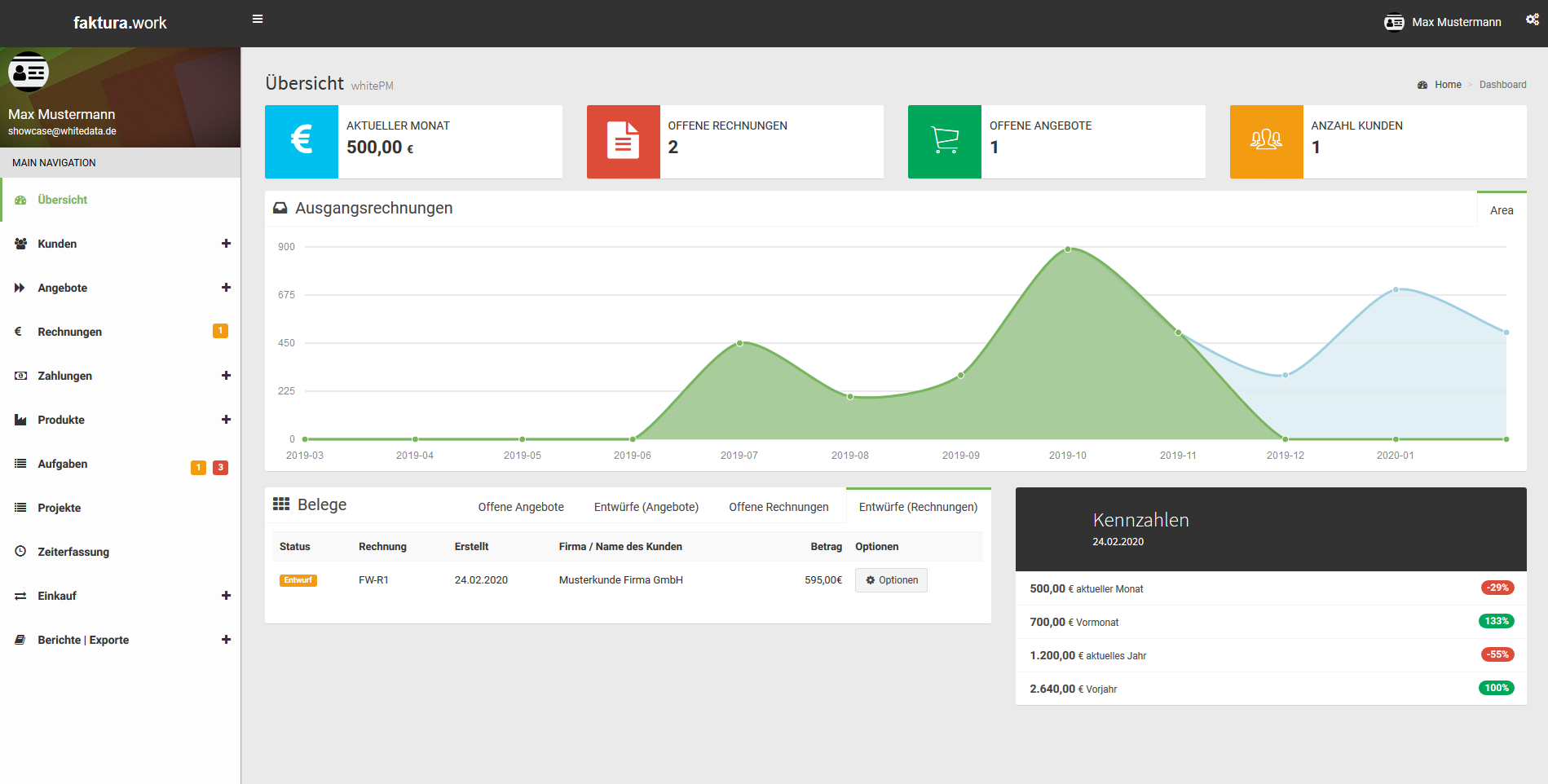The image size is (1548, 784).
Task: Click the sidebar profile avatar icon
Action: tap(29, 72)
